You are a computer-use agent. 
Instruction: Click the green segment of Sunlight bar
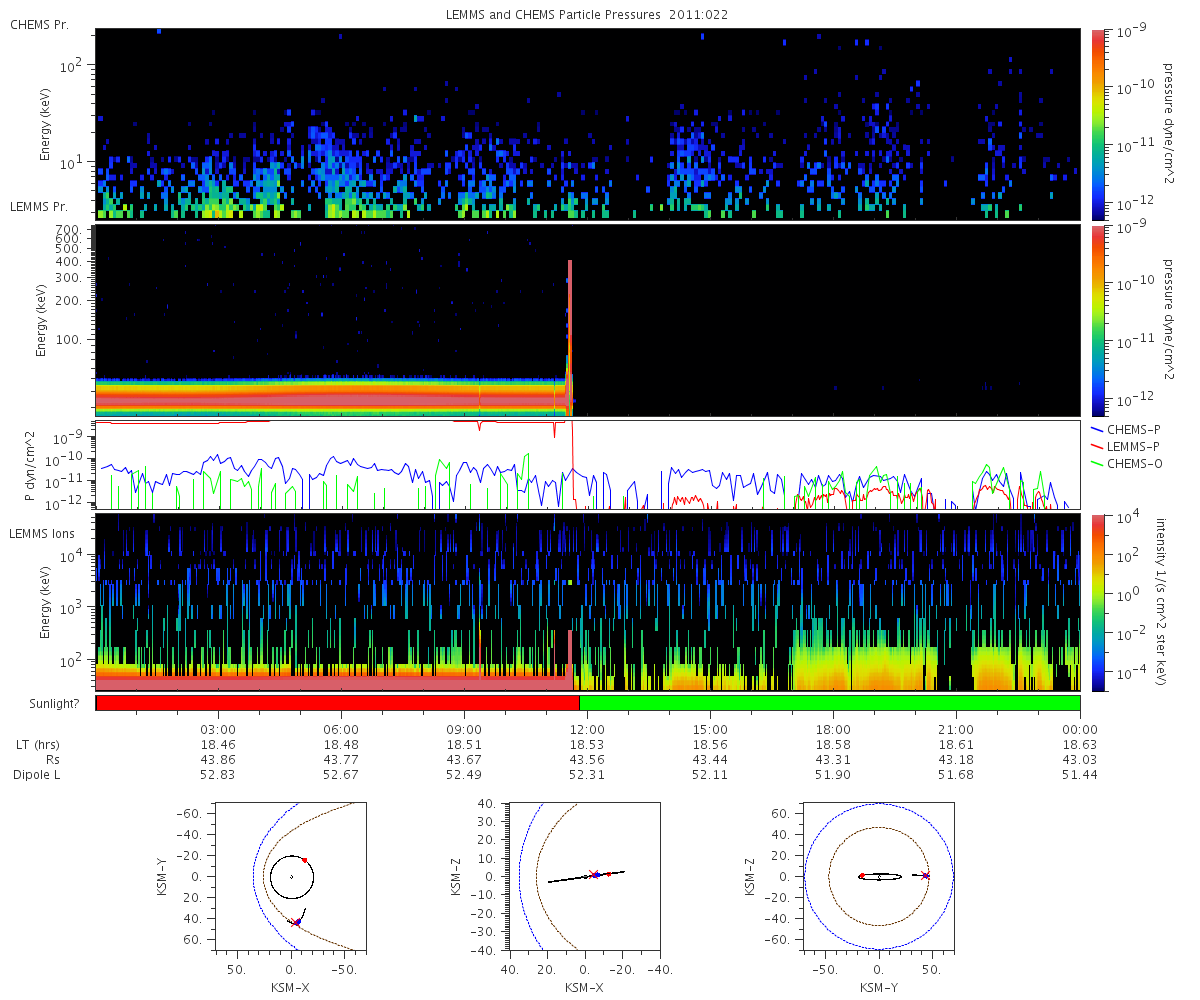point(830,703)
